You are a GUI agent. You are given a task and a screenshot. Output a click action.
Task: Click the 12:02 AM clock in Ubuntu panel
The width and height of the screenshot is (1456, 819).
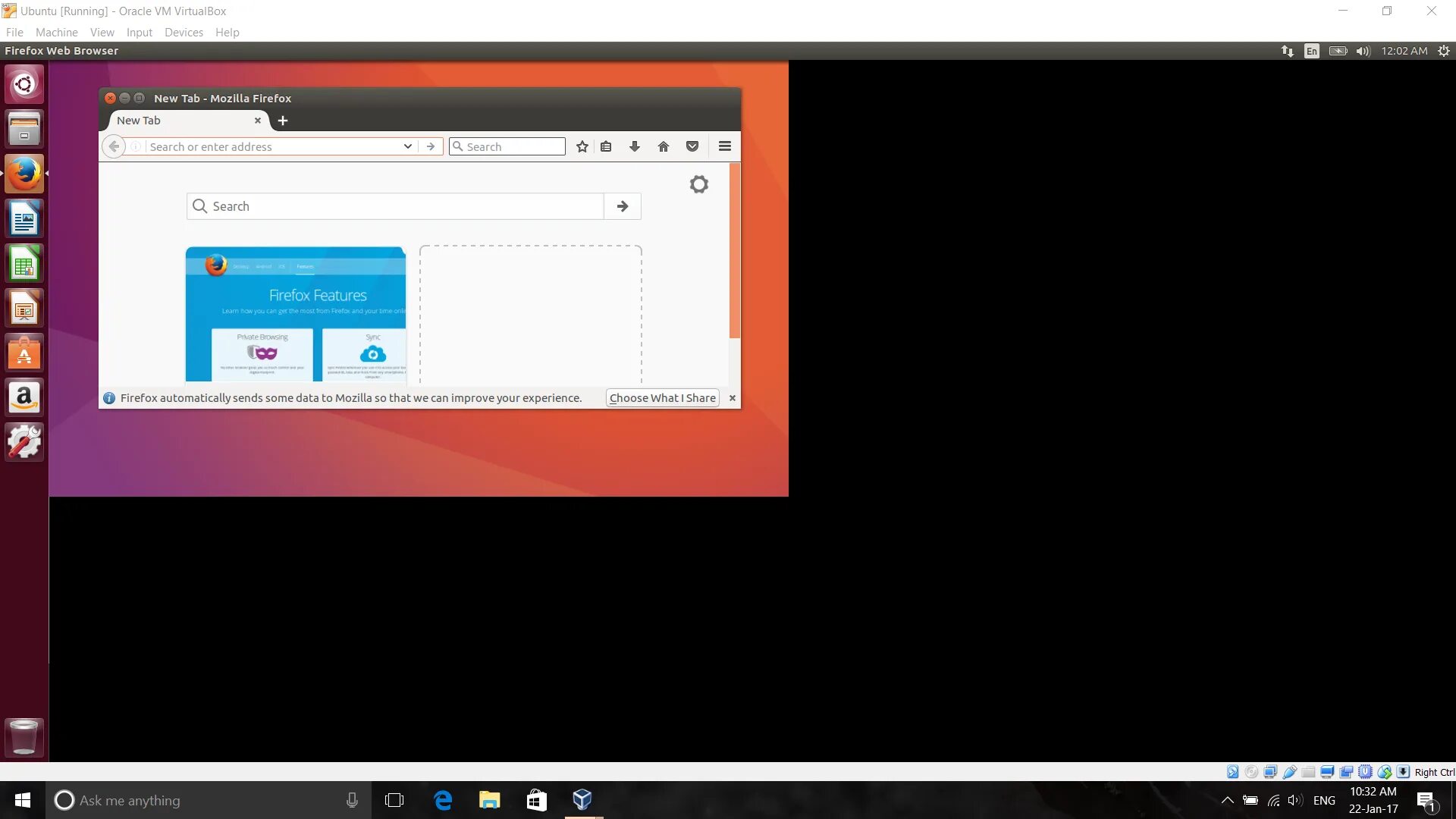tap(1404, 51)
